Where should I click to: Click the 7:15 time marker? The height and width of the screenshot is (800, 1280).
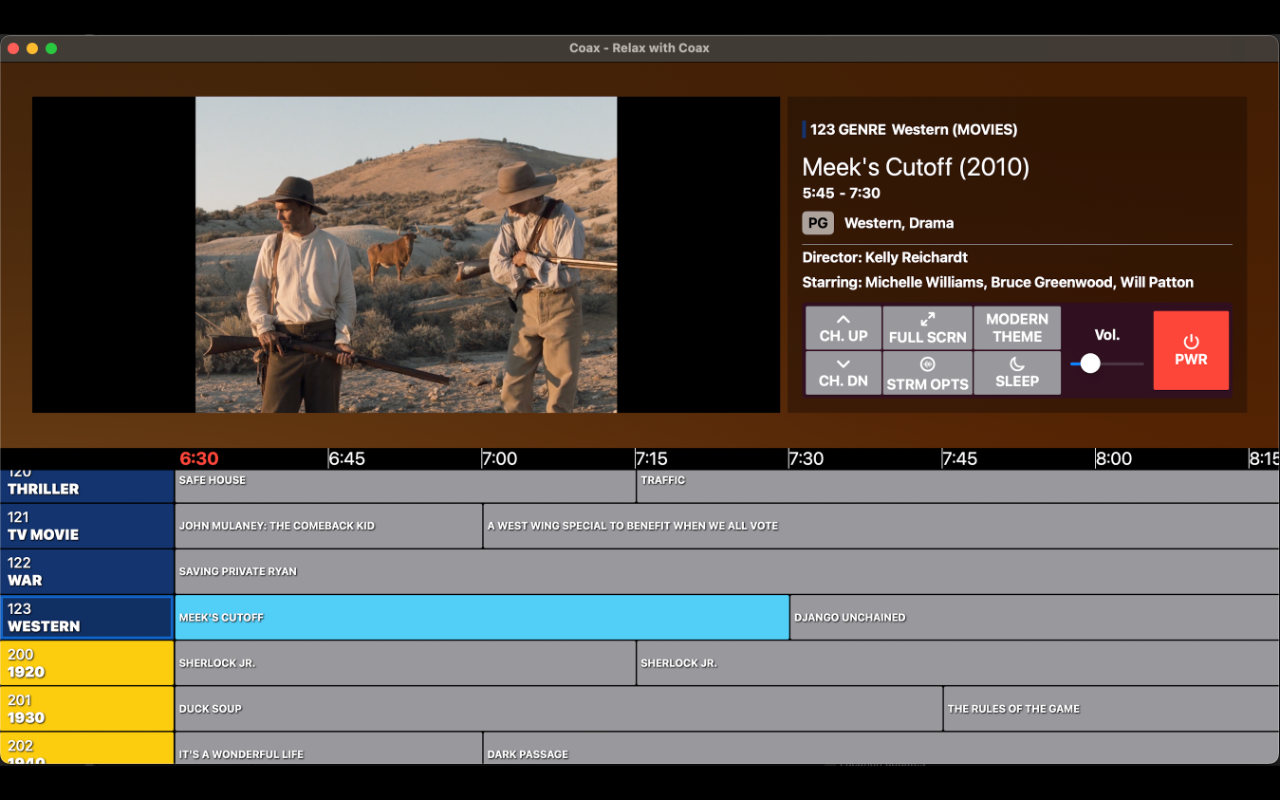[652, 458]
